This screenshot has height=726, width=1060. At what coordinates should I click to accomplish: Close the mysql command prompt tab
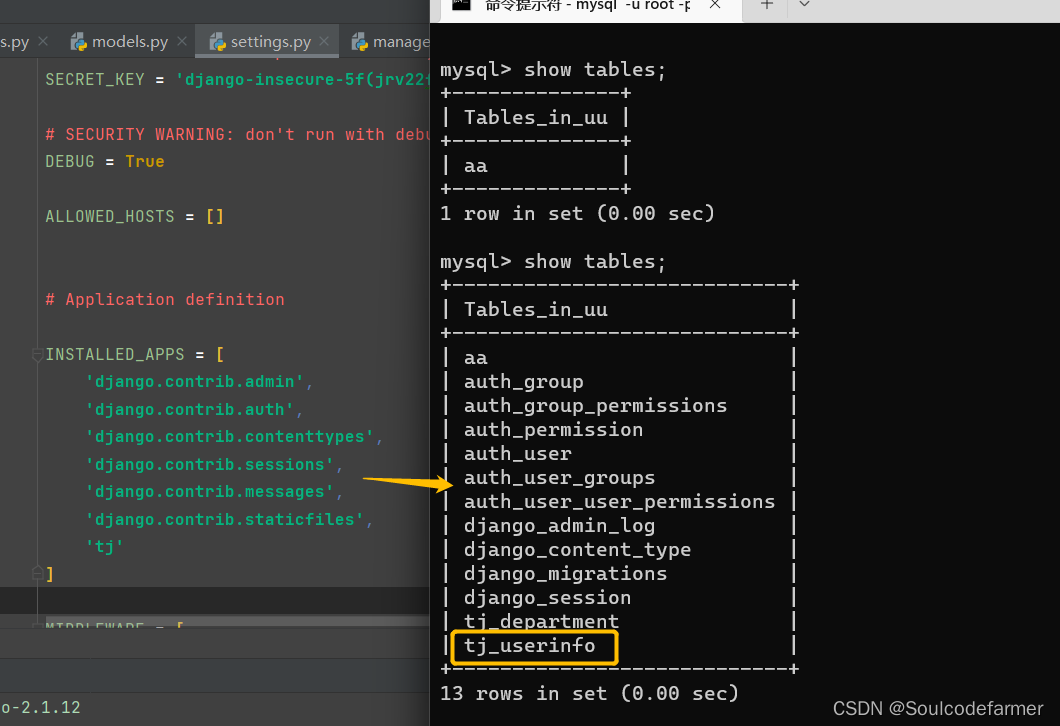coord(715,5)
